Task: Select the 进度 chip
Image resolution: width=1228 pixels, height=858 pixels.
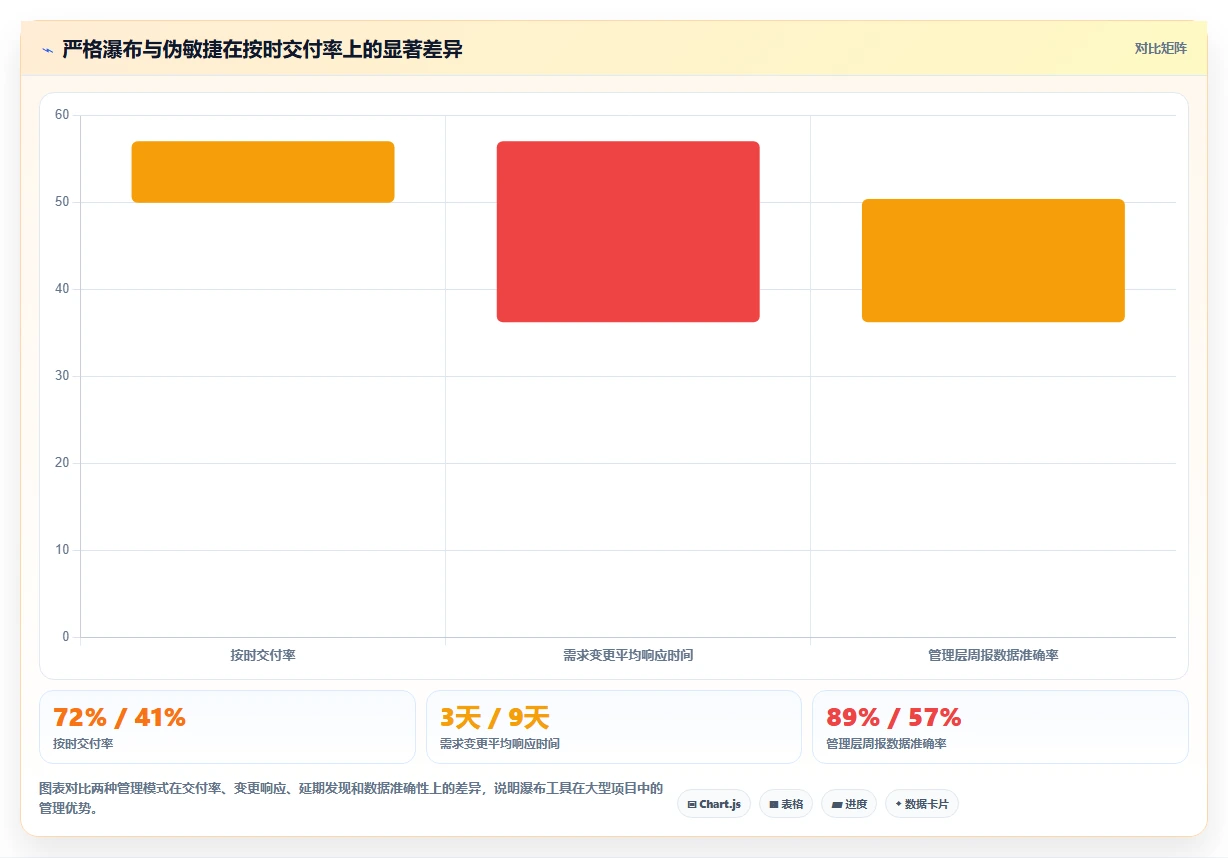Action: pos(849,804)
